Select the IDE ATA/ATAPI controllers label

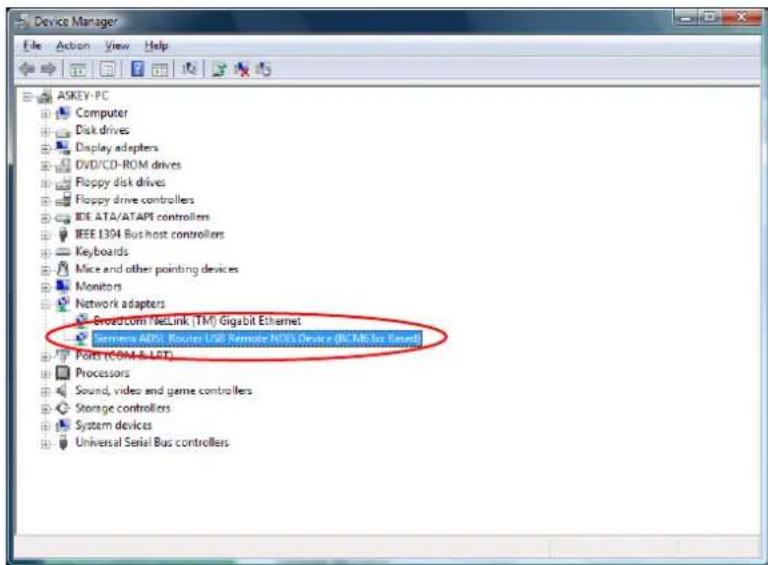(x=142, y=217)
